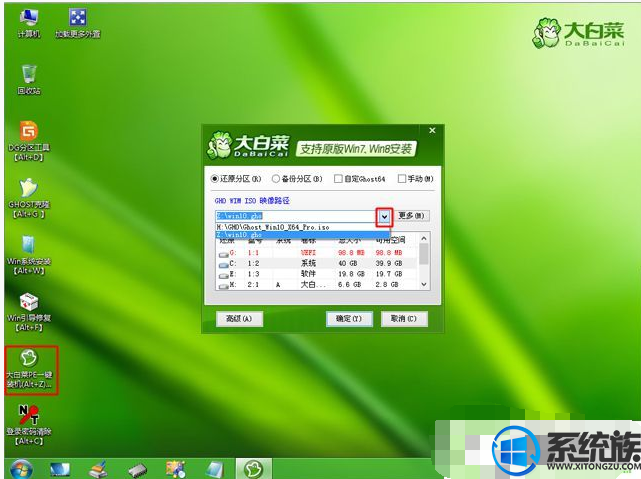Collapse the image path dropdown arrow

(x=383, y=215)
